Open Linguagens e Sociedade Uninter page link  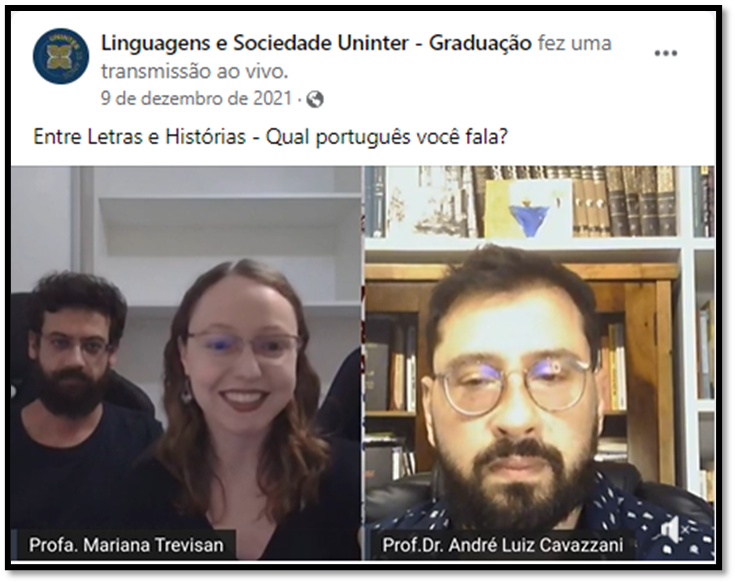[x=316, y=43]
